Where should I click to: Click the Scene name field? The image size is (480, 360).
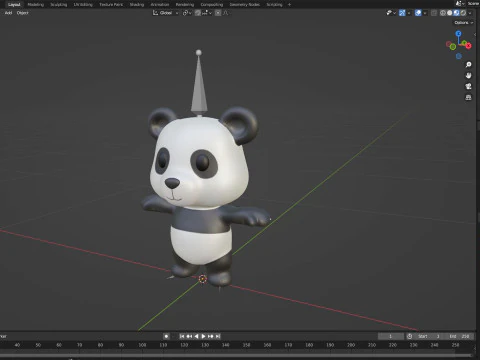pyautogui.click(x=473, y=4)
